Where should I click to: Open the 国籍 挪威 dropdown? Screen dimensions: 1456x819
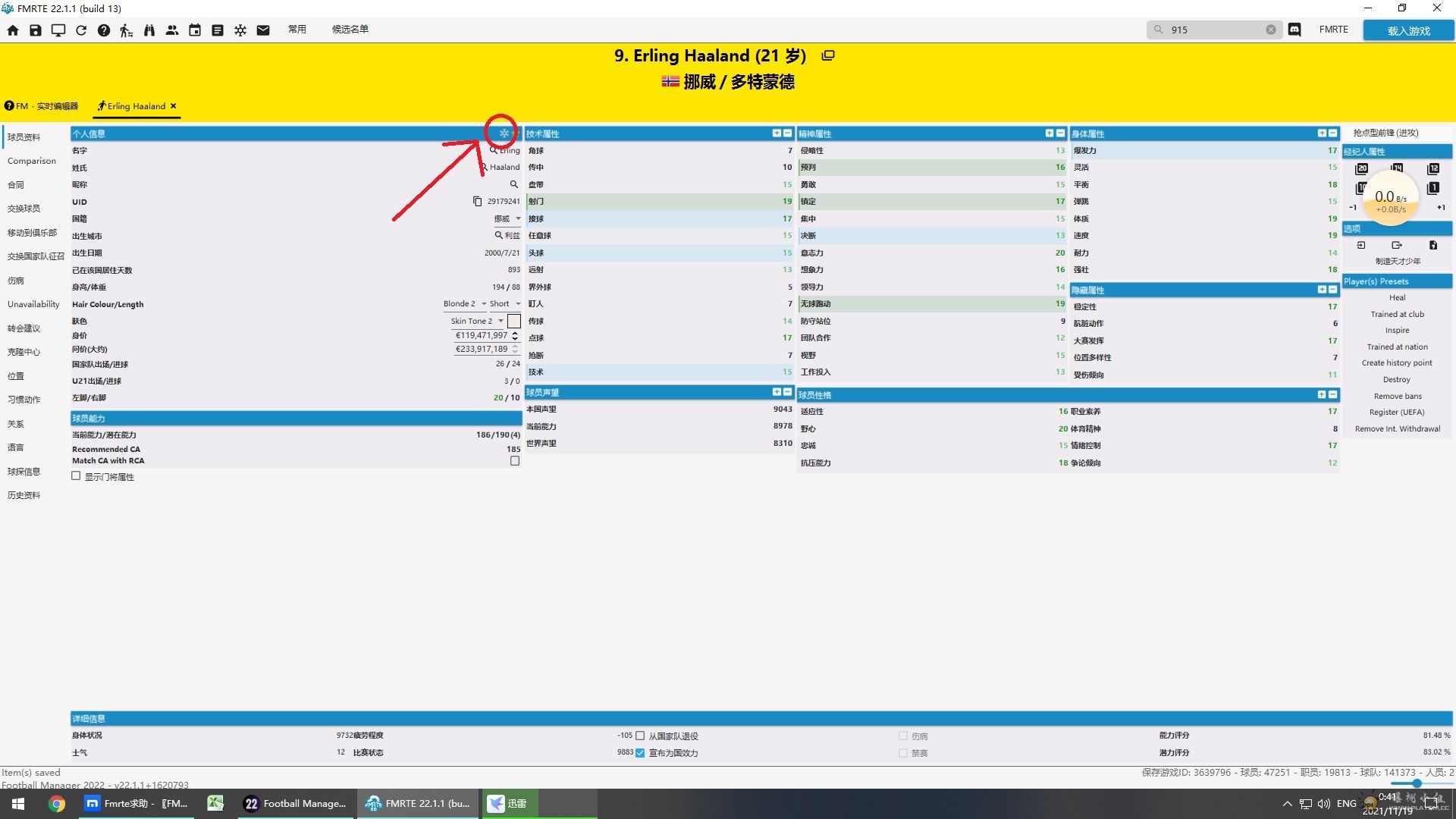pyautogui.click(x=507, y=218)
